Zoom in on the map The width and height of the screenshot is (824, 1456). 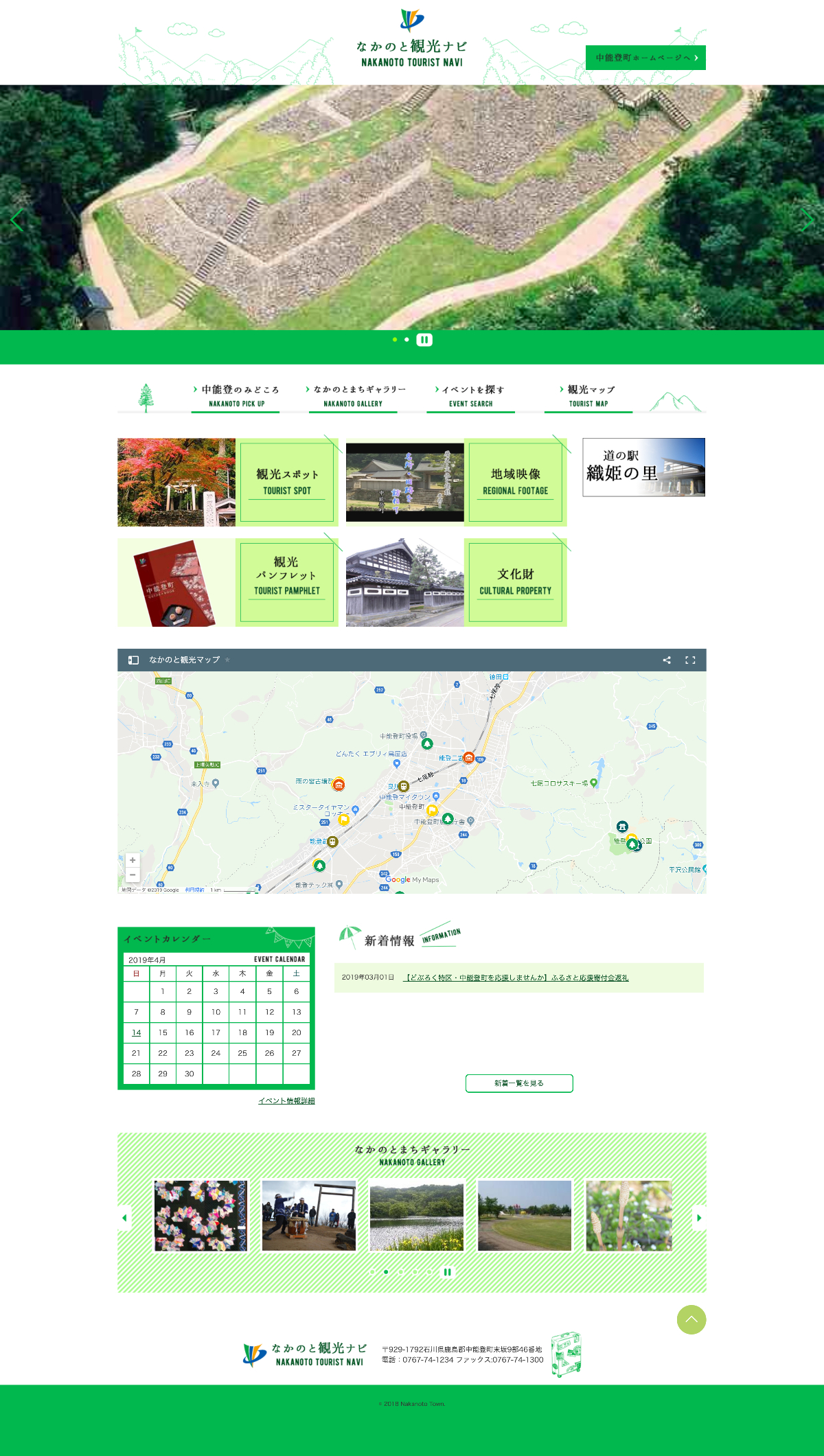(133, 860)
